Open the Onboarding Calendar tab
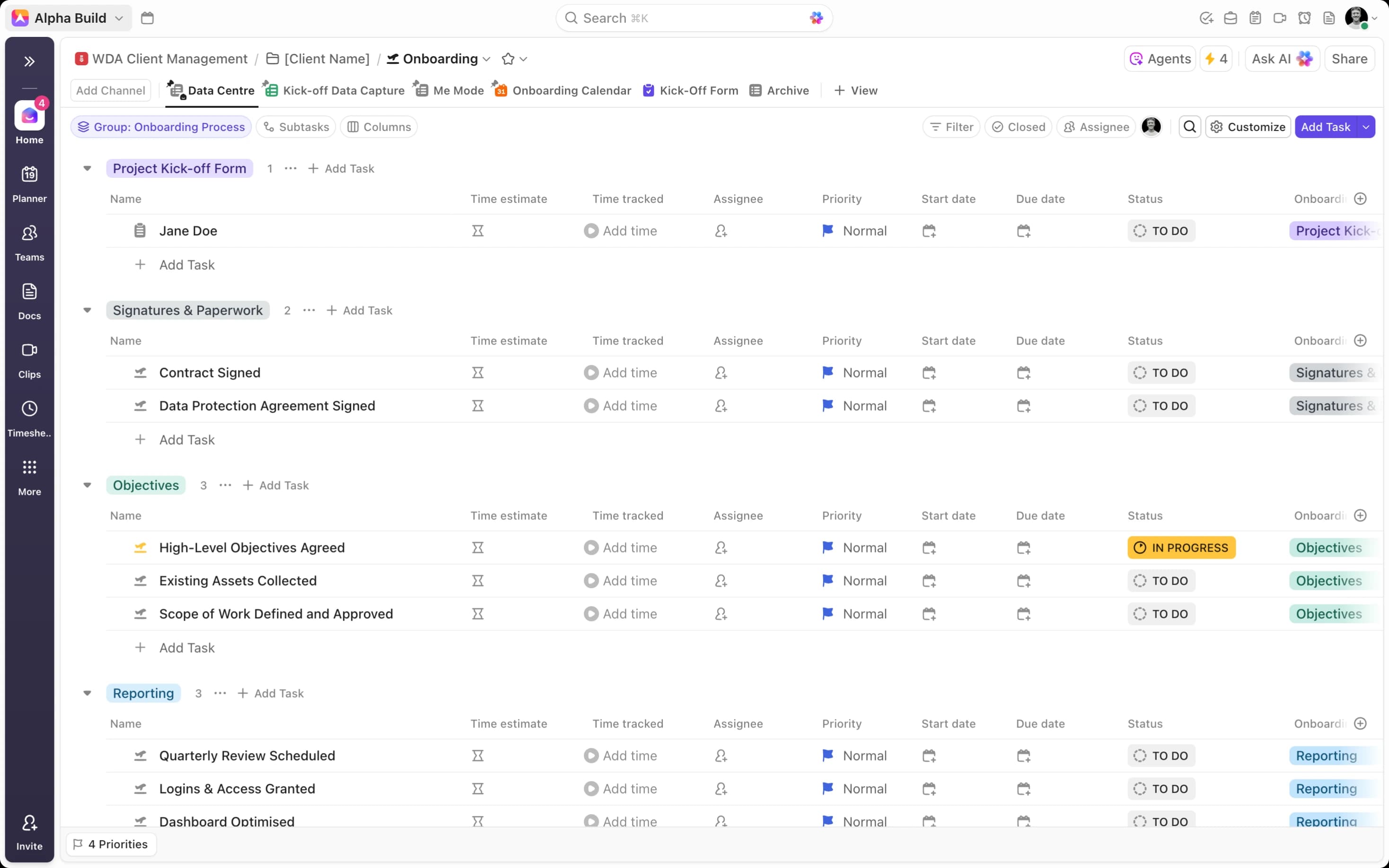 tap(571, 91)
